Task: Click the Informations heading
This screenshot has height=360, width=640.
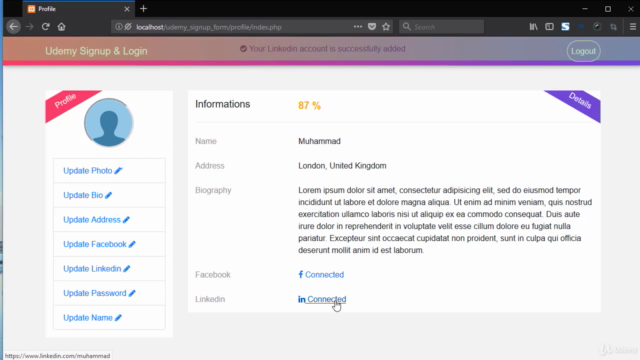Action: pos(222,104)
